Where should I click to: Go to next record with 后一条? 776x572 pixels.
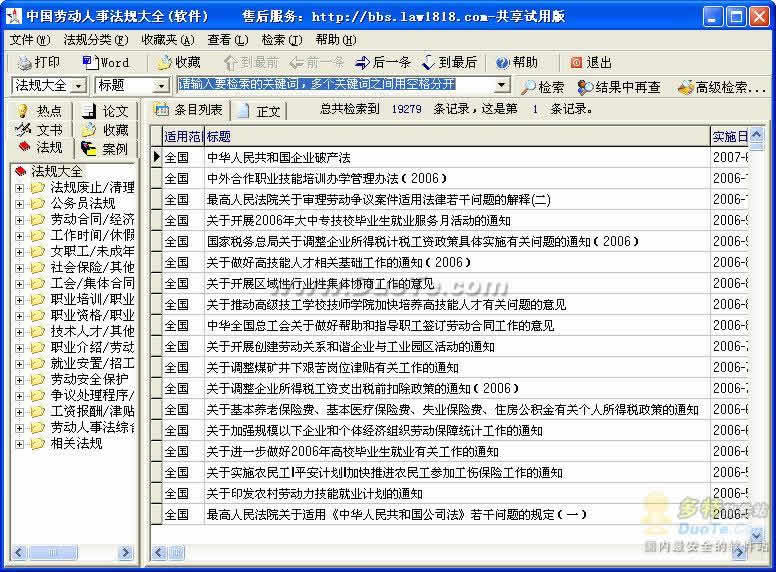pyautogui.click(x=383, y=62)
